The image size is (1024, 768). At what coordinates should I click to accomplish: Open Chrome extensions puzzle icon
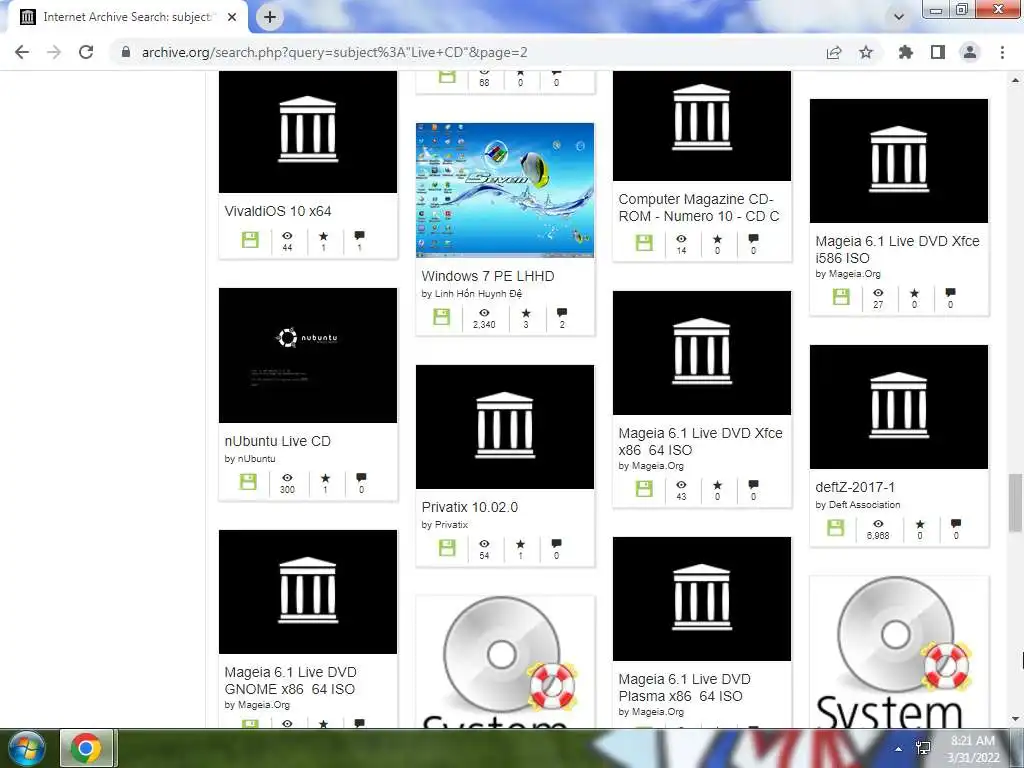click(906, 52)
